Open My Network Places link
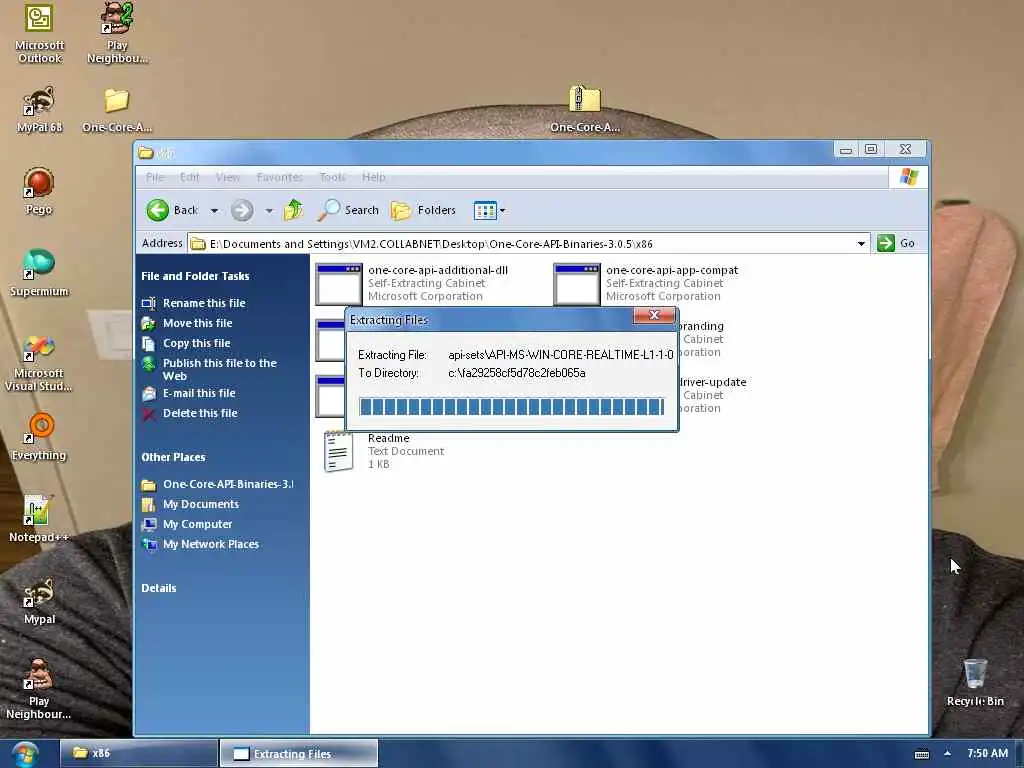This screenshot has height=768, width=1024. point(210,545)
